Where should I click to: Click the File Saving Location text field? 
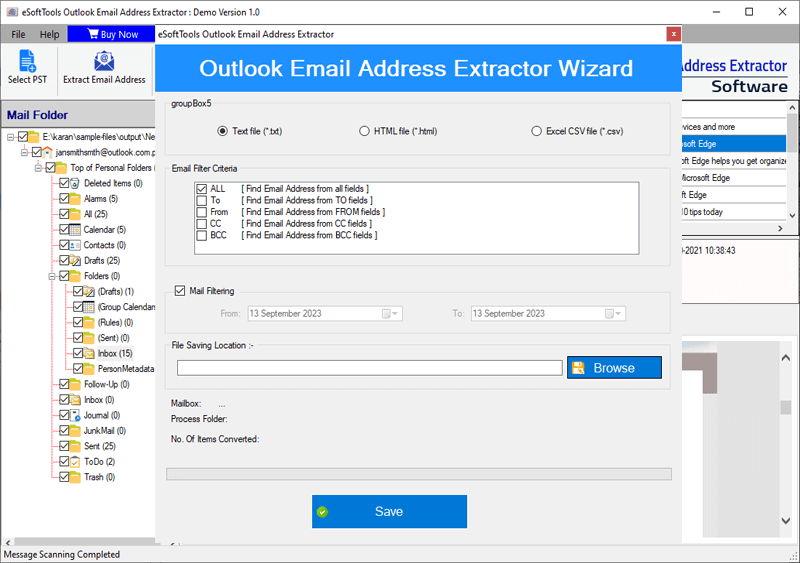[370, 368]
